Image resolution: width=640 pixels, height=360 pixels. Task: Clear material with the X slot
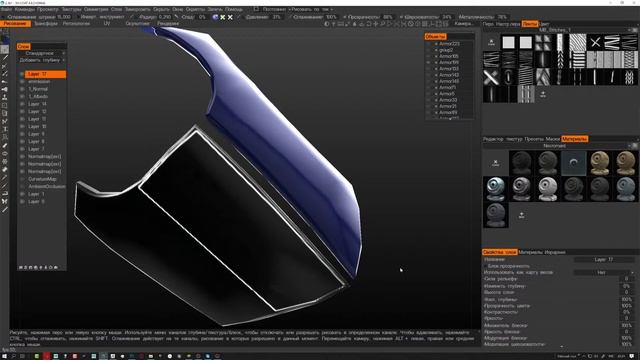(496, 163)
